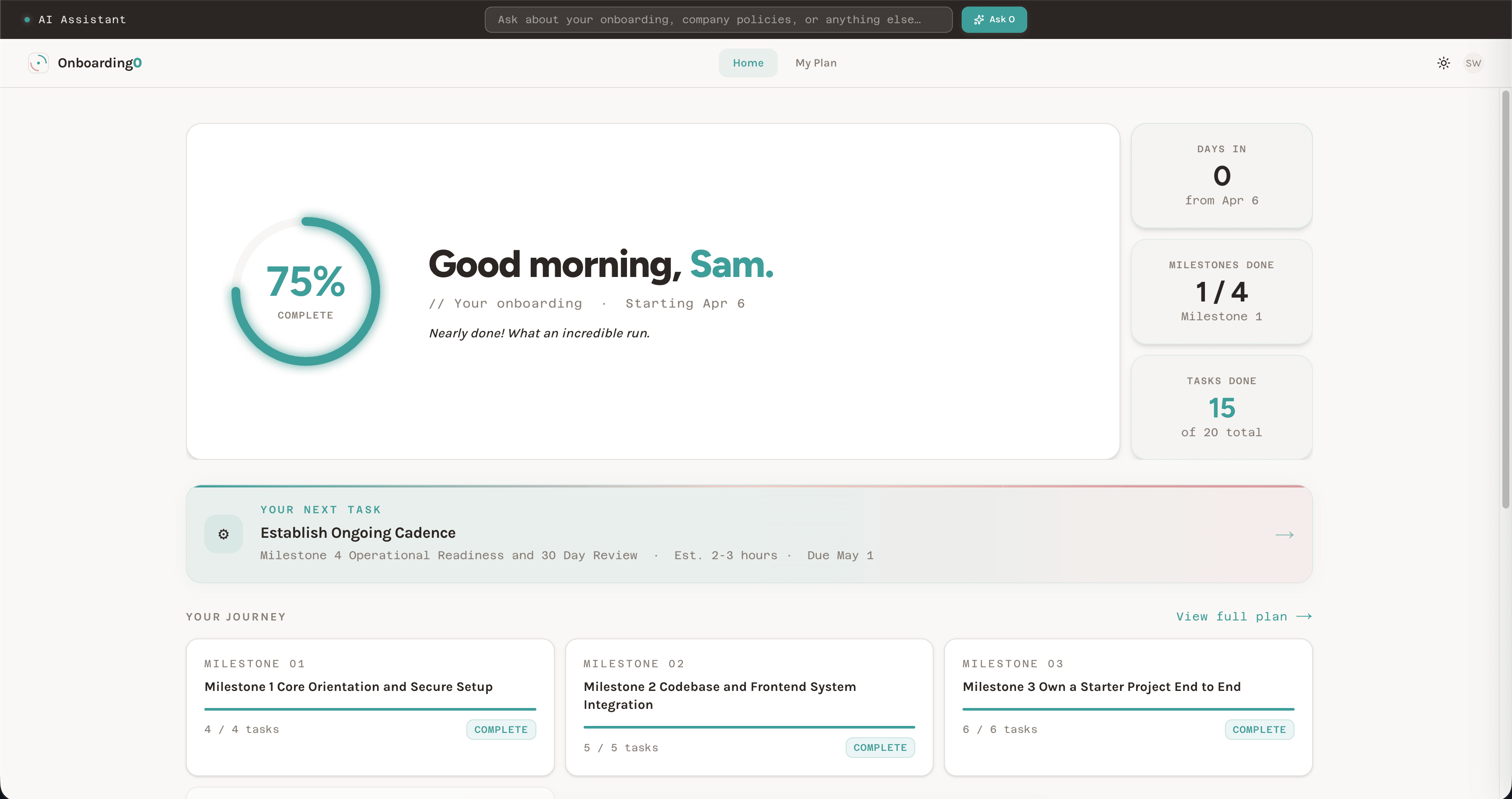The height and width of the screenshot is (799, 1512).
Task: Click the Onboarding0 logo icon
Action: click(38, 63)
